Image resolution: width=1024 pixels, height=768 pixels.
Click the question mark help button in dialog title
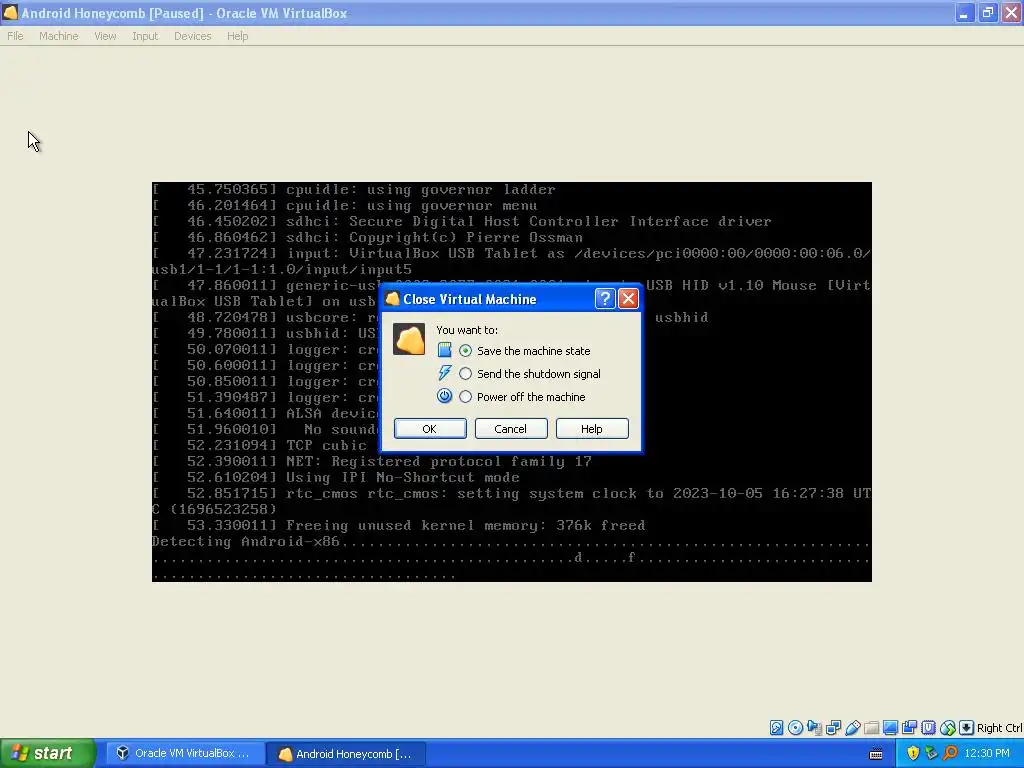click(x=605, y=298)
